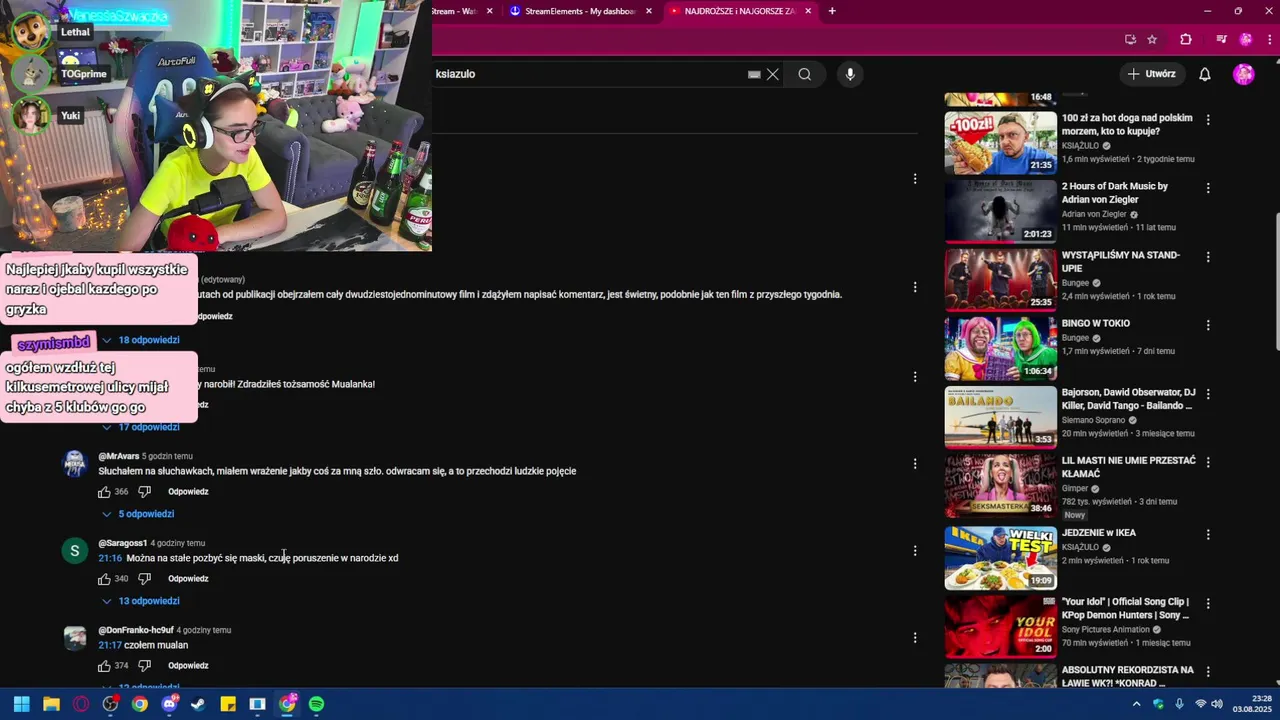Jump to timestamp 21:16 in comment
The height and width of the screenshot is (720, 1280).
click(x=110, y=558)
